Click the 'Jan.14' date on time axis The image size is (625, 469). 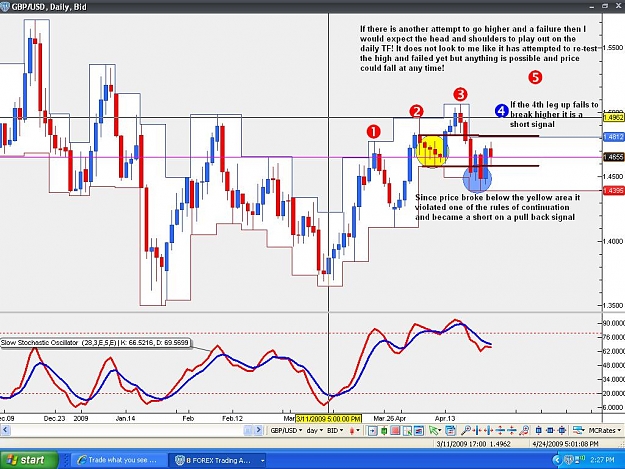[126, 418]
